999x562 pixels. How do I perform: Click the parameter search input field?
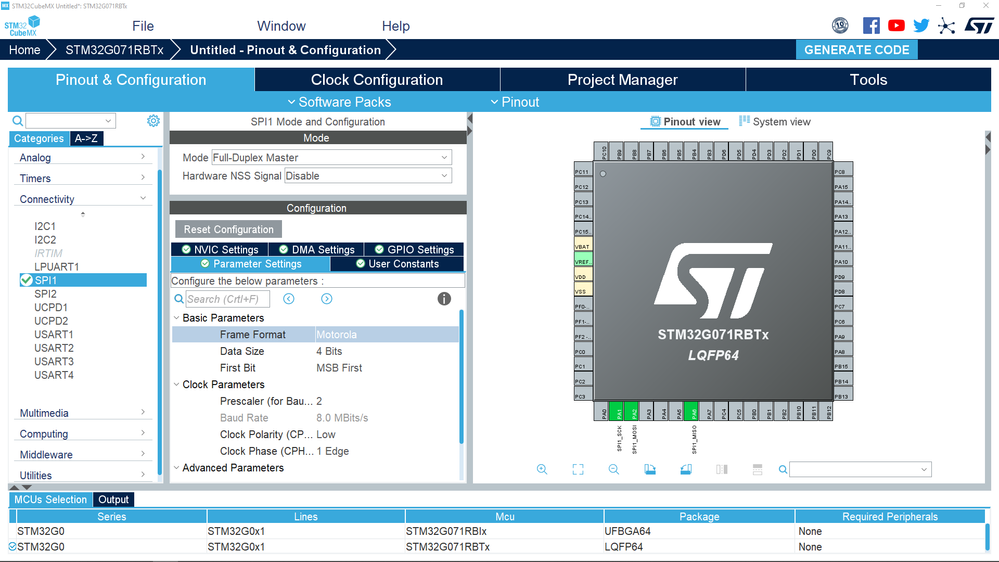click(x=227, y=299)
